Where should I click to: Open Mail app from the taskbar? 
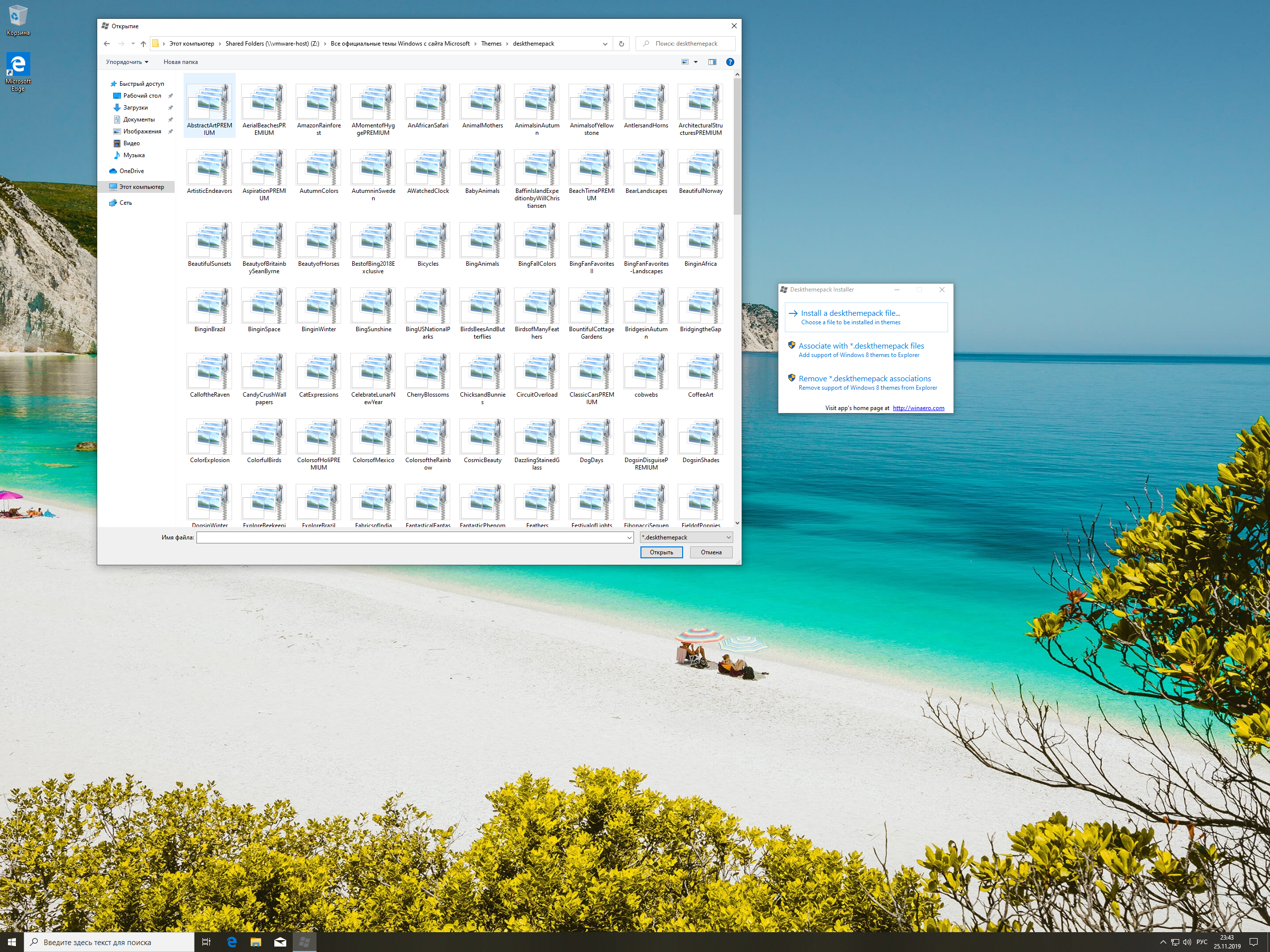280,942
